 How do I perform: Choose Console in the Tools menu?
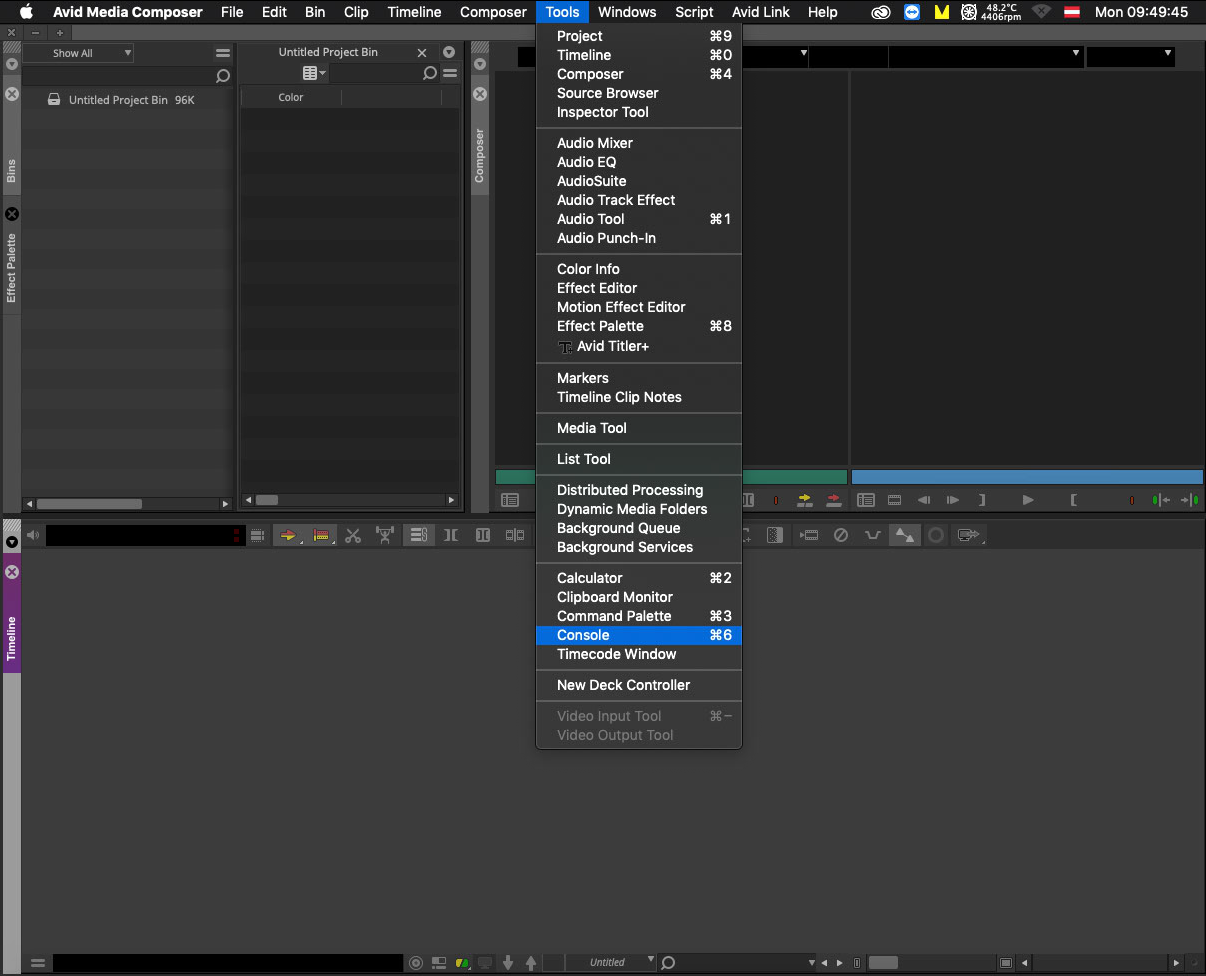tap(639, 635)
